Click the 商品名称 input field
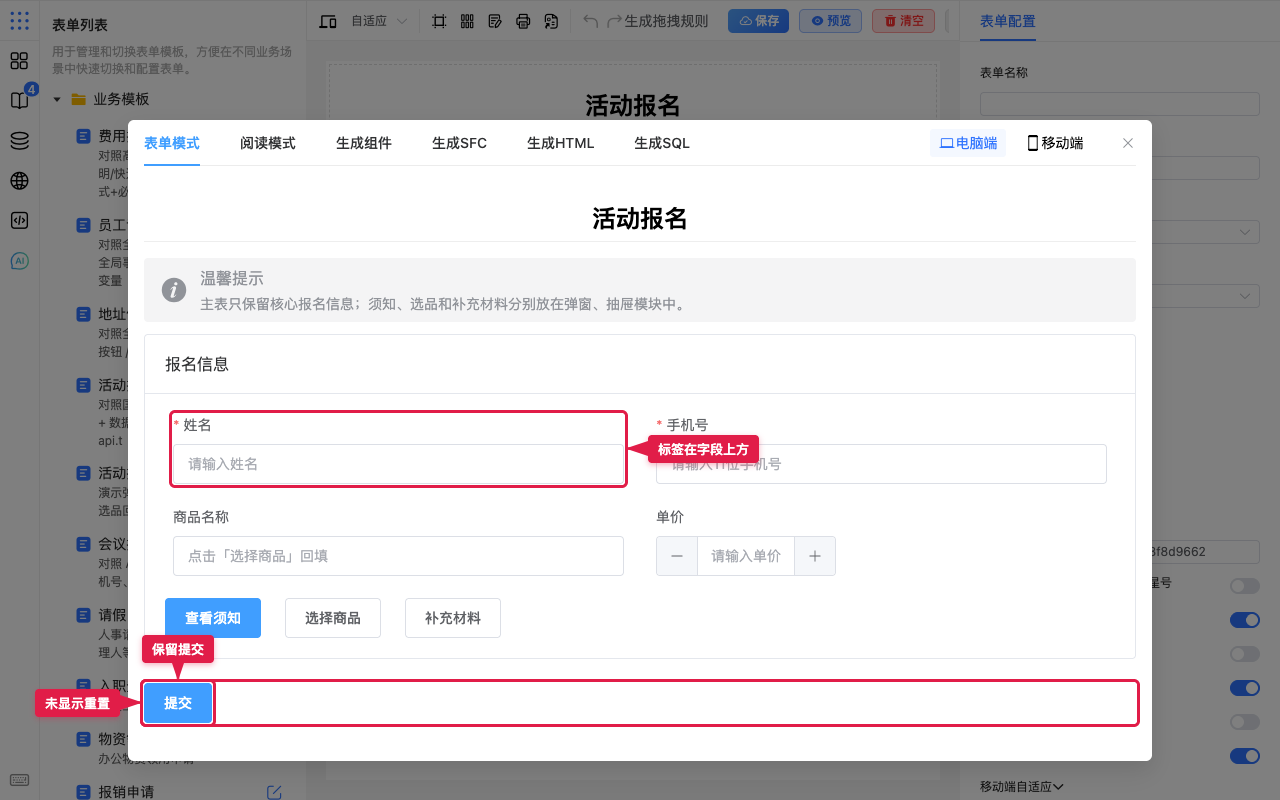This screenshot has height=800, width=1280. pyautogui.click(x=398, y=556)
